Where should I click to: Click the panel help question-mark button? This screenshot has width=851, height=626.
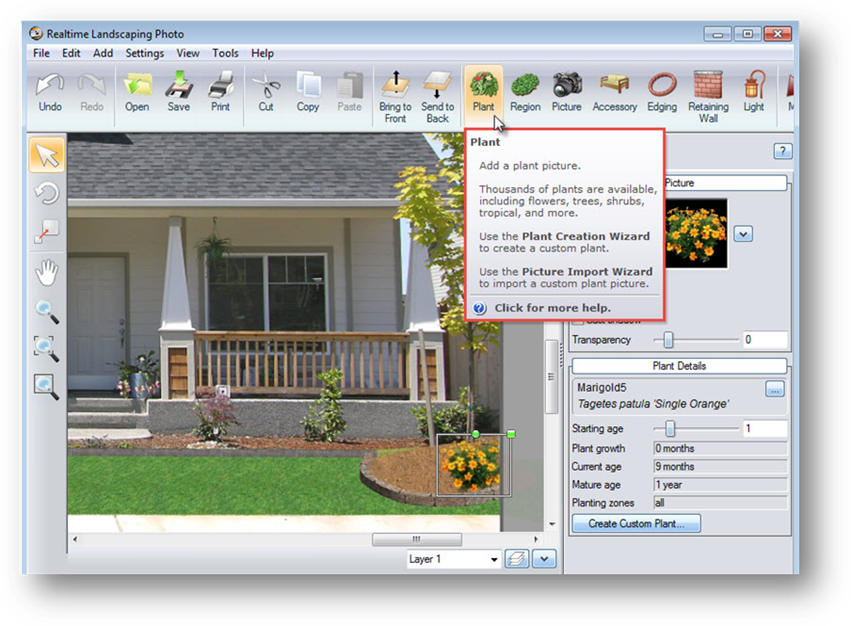click(783, 151)
